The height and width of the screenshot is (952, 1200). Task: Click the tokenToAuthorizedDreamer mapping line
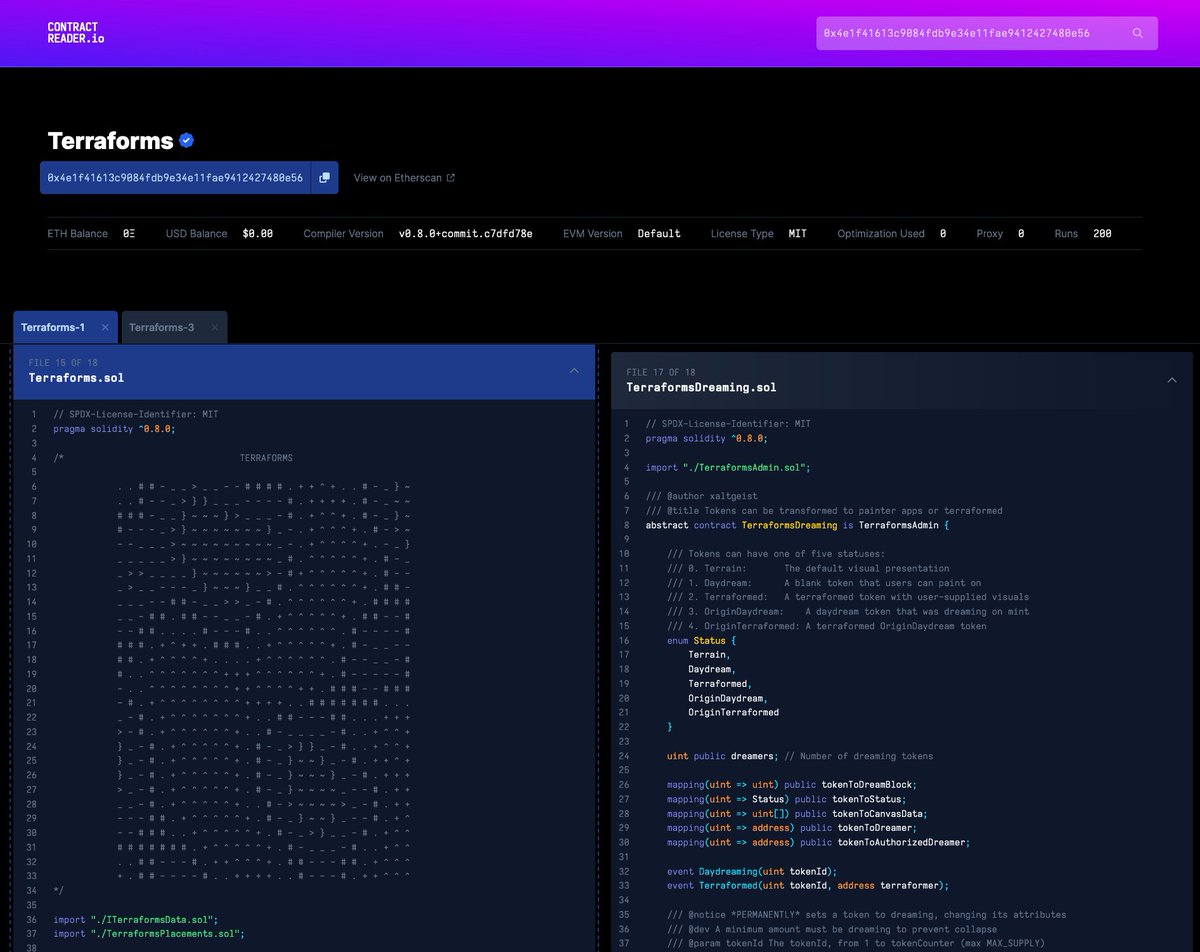[819, 842]
